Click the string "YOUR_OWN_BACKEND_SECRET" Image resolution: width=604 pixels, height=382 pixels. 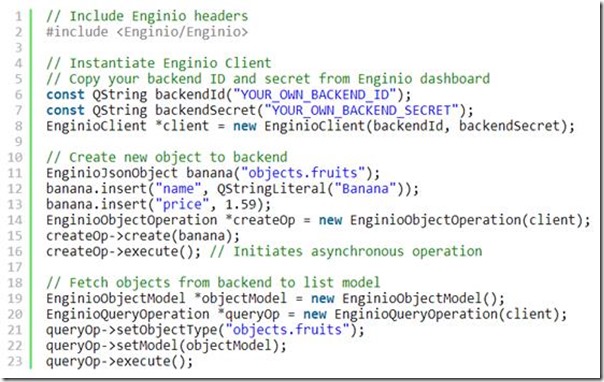361,110
